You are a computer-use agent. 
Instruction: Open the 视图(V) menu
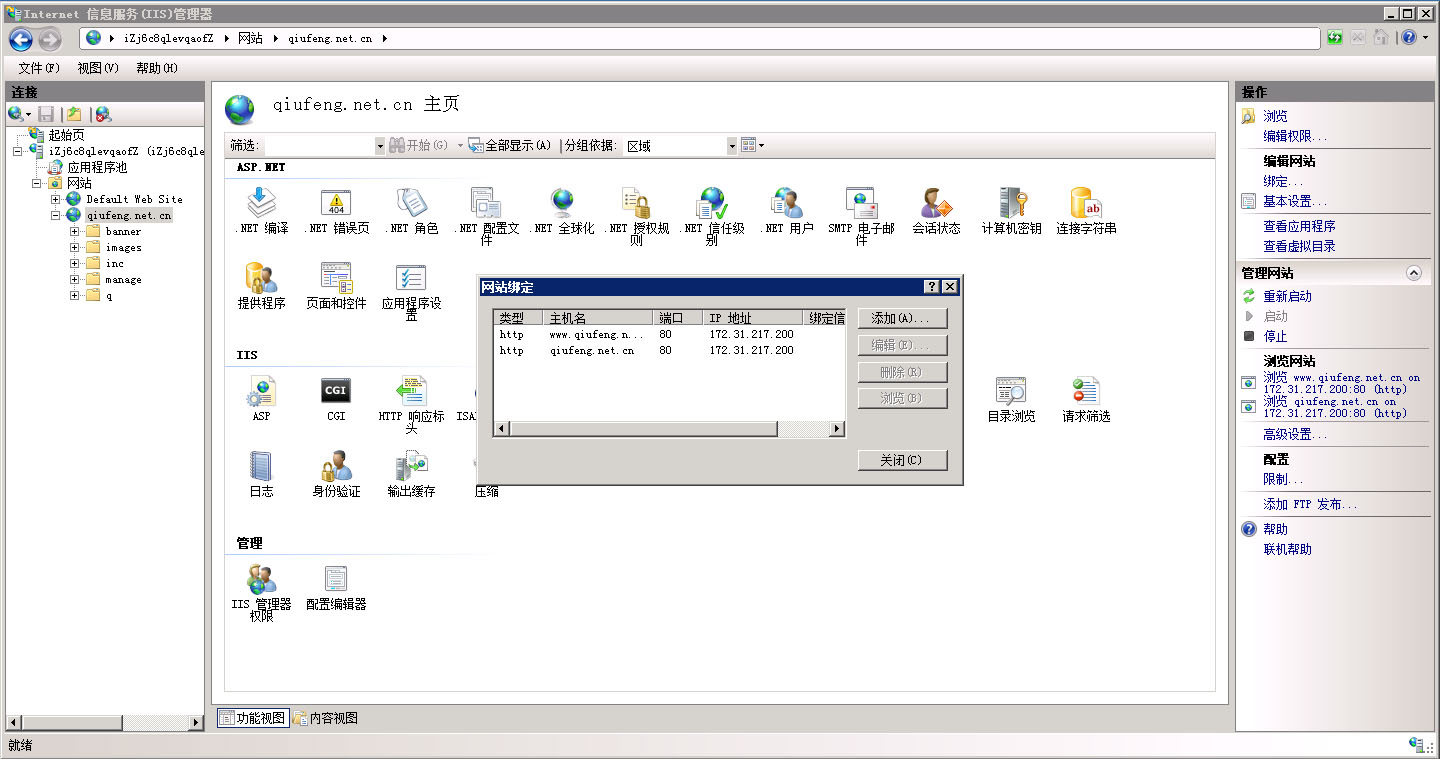[x=98, y=68]
